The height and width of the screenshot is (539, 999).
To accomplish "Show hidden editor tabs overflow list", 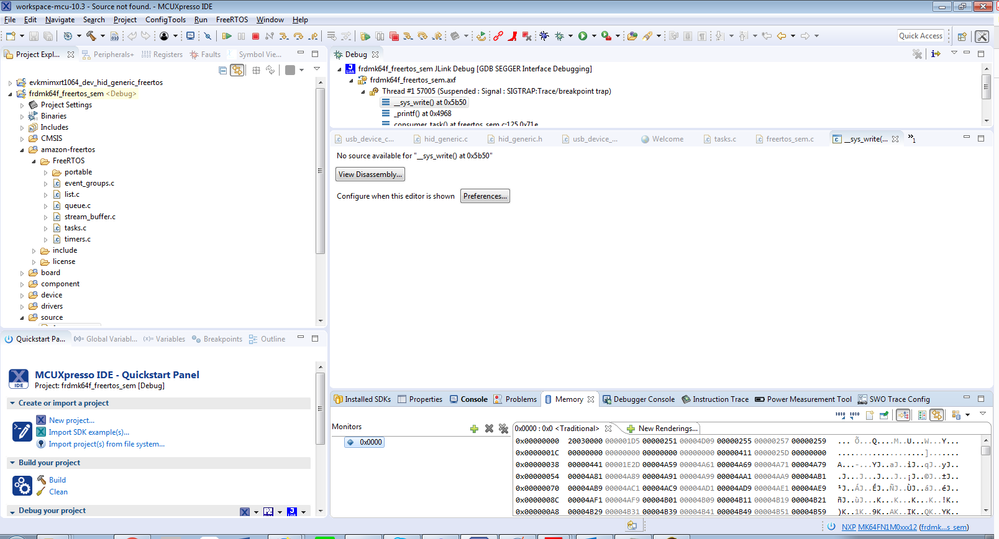I will pyautogui.click(x=912, y=138).
